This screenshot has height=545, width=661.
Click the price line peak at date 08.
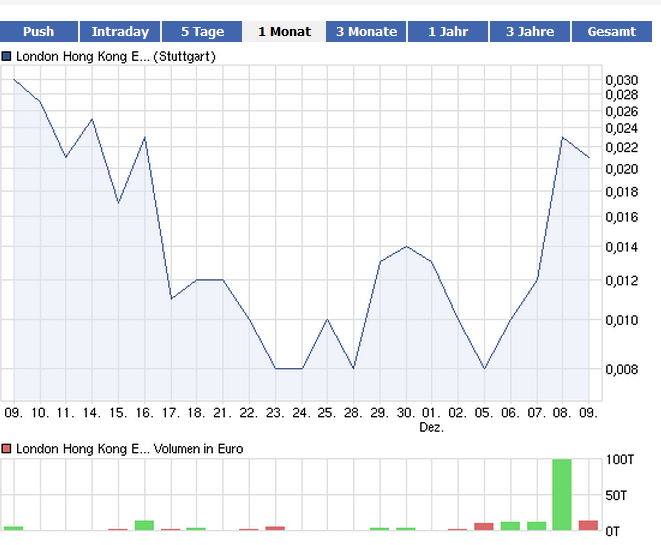[x=562, y=138]
